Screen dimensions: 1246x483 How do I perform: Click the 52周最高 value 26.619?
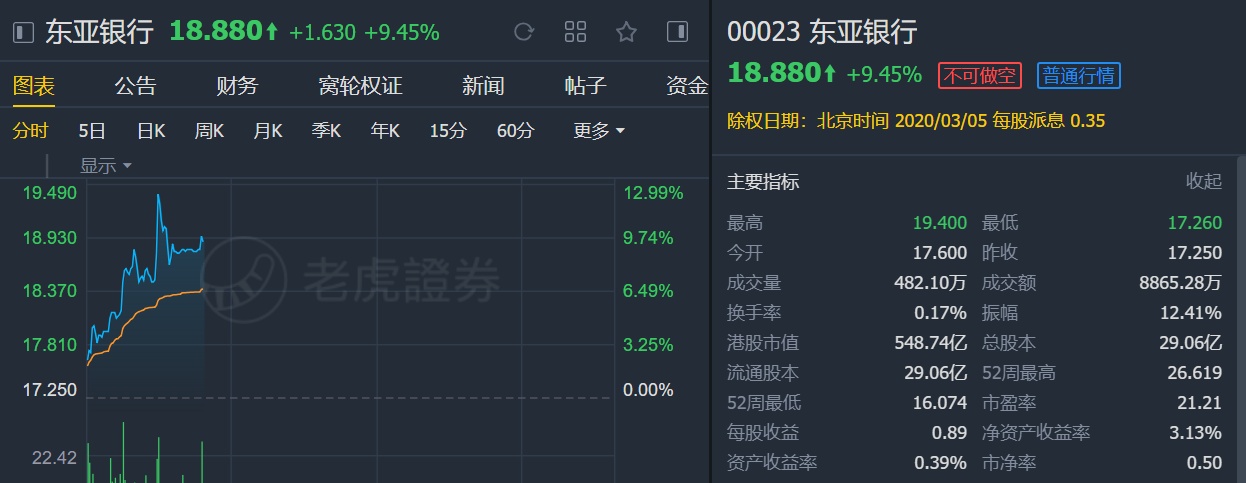coord(1194,373)
